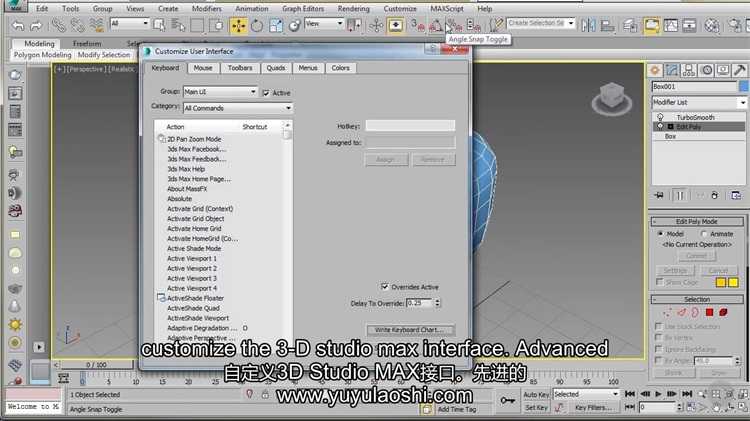Click the ViewCube in the viewport
Screen dimensions: 750x421
coord(611,98)
